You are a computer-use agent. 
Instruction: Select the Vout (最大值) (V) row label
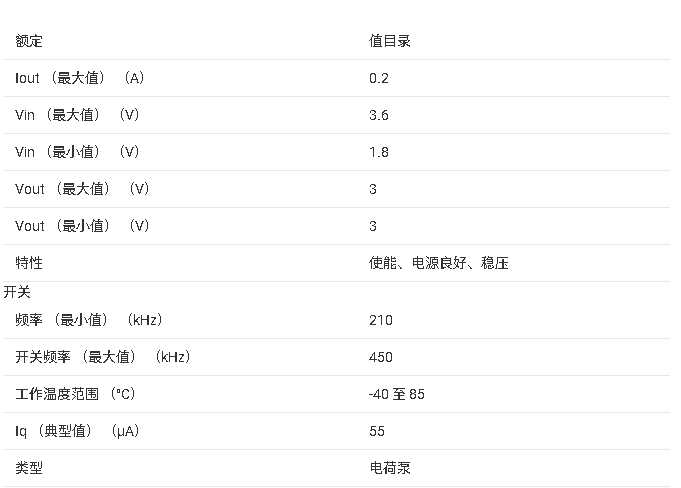[x=82, y=189]
